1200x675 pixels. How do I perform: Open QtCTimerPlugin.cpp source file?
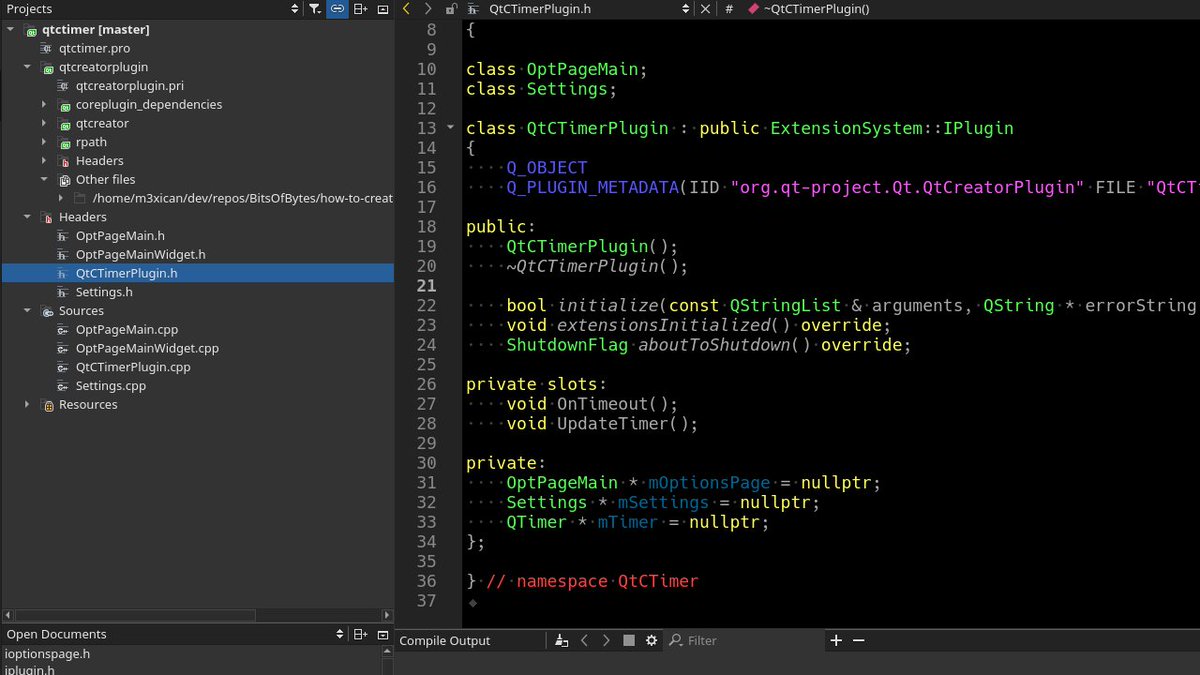[134, 367]
